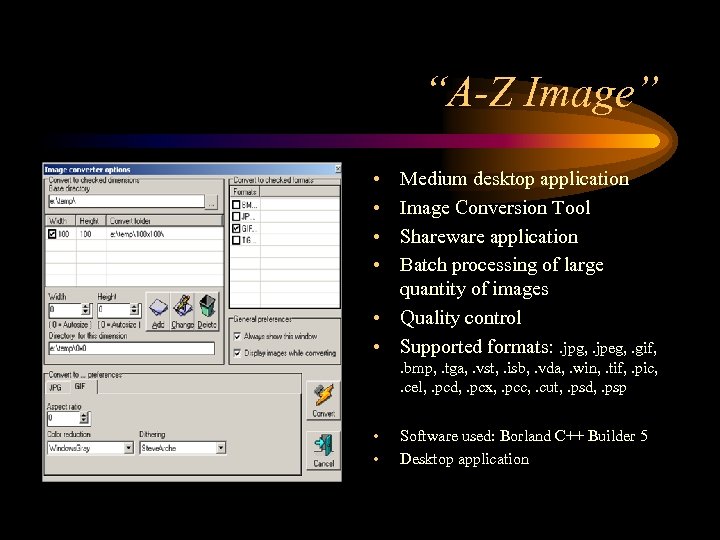Click the Supported formats bullet text
This screenshot has height=540, width=720.
point(529,367)
